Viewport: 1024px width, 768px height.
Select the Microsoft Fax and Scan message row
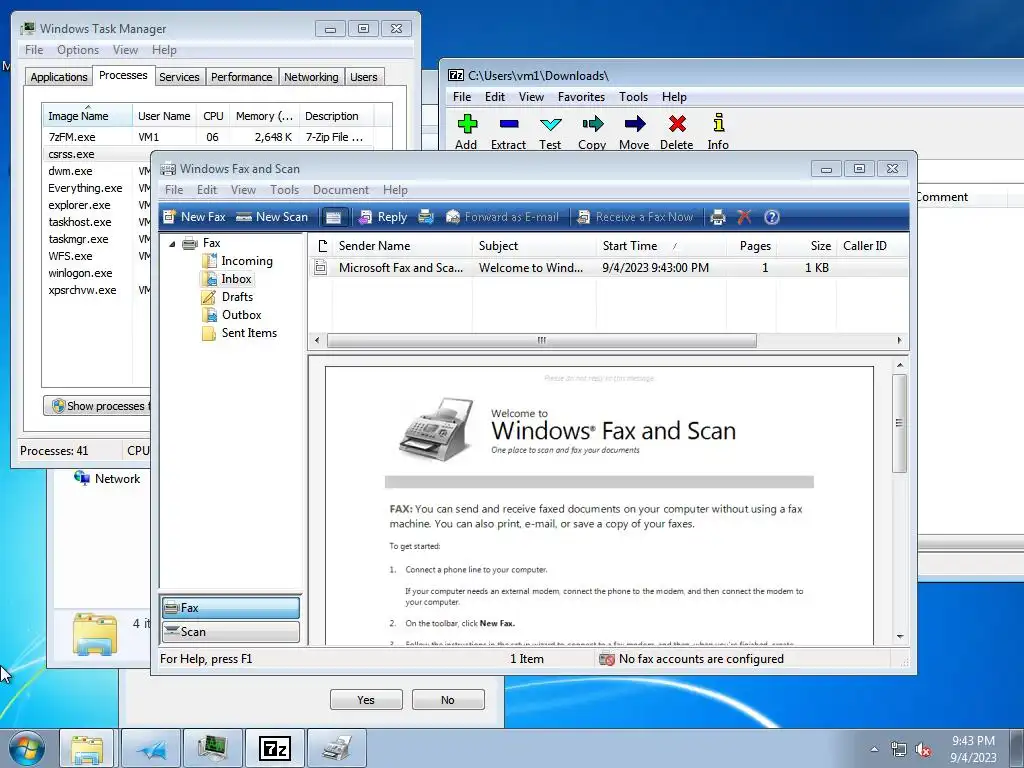[607, 268]
